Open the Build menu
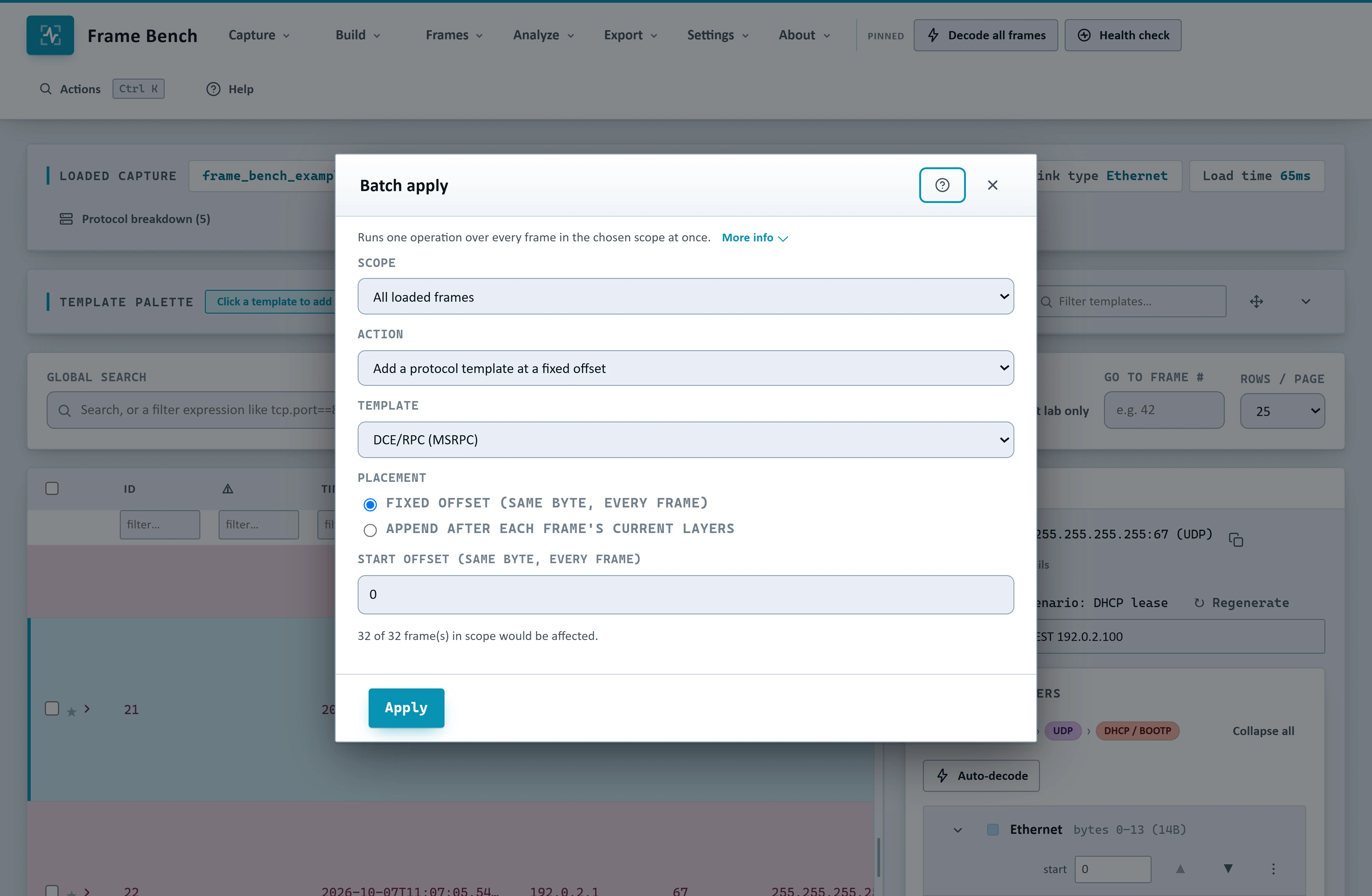 click(358, 35)
